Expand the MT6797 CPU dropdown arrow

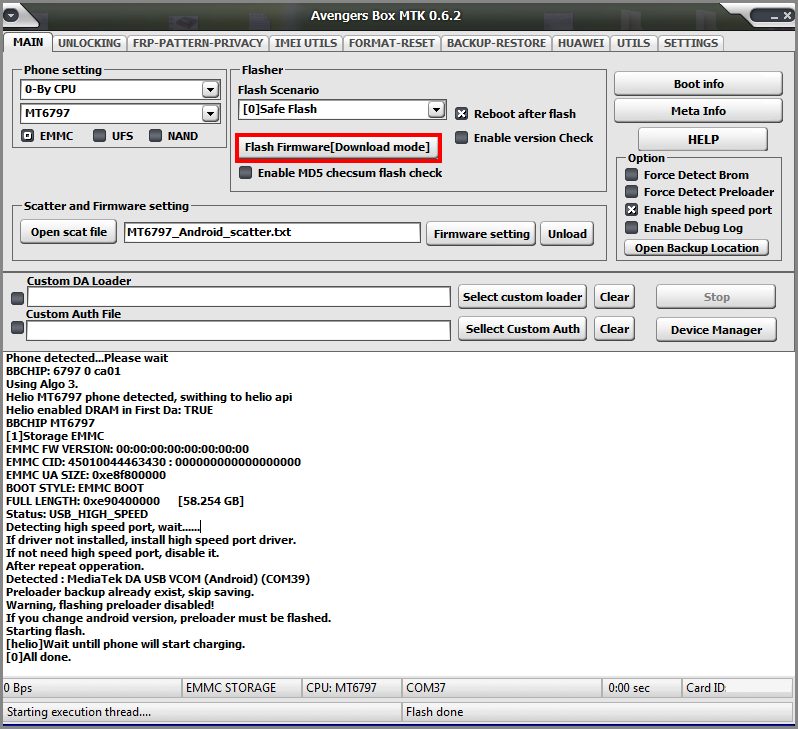point(210,113)
